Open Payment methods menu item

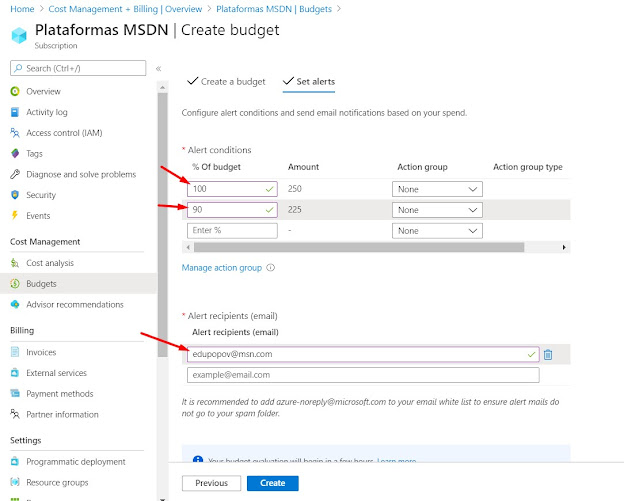60,394
